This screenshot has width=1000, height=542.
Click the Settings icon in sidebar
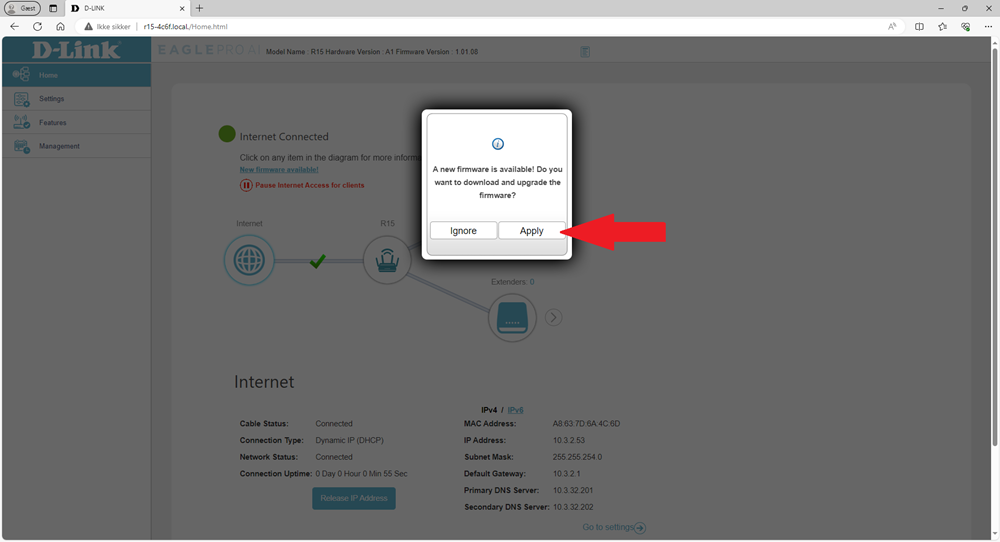point(22,99)
